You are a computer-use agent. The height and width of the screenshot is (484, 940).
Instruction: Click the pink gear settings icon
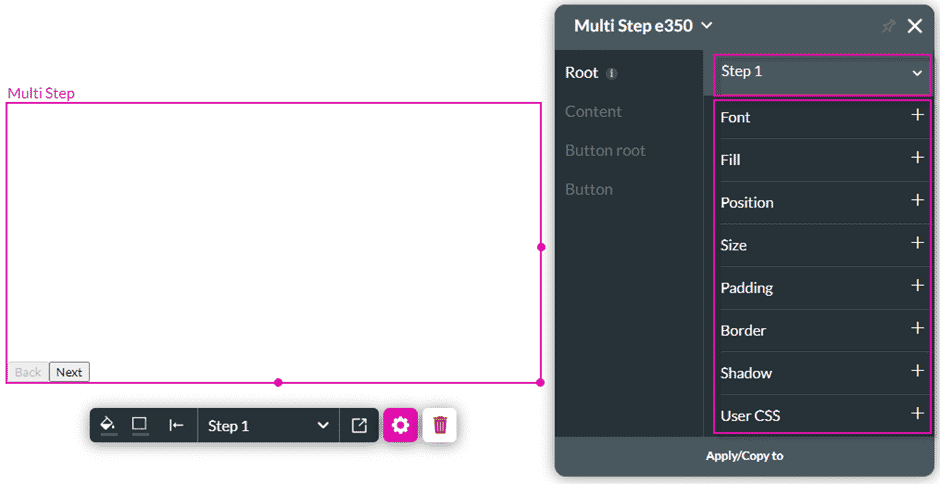pyautogui.click(x=400, y=425)
